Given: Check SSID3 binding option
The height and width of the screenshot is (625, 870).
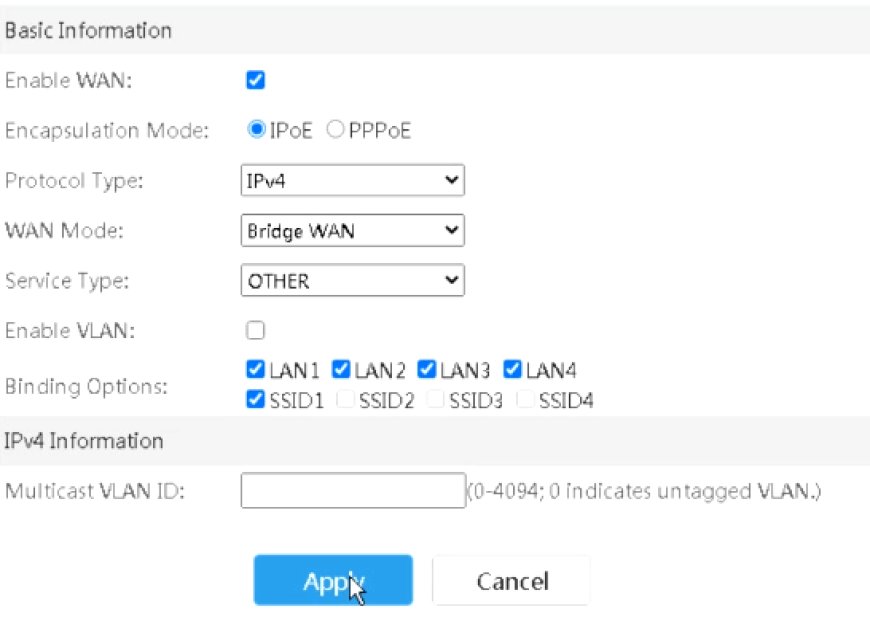Looking at the screenshot, I should tap(435, 399).
